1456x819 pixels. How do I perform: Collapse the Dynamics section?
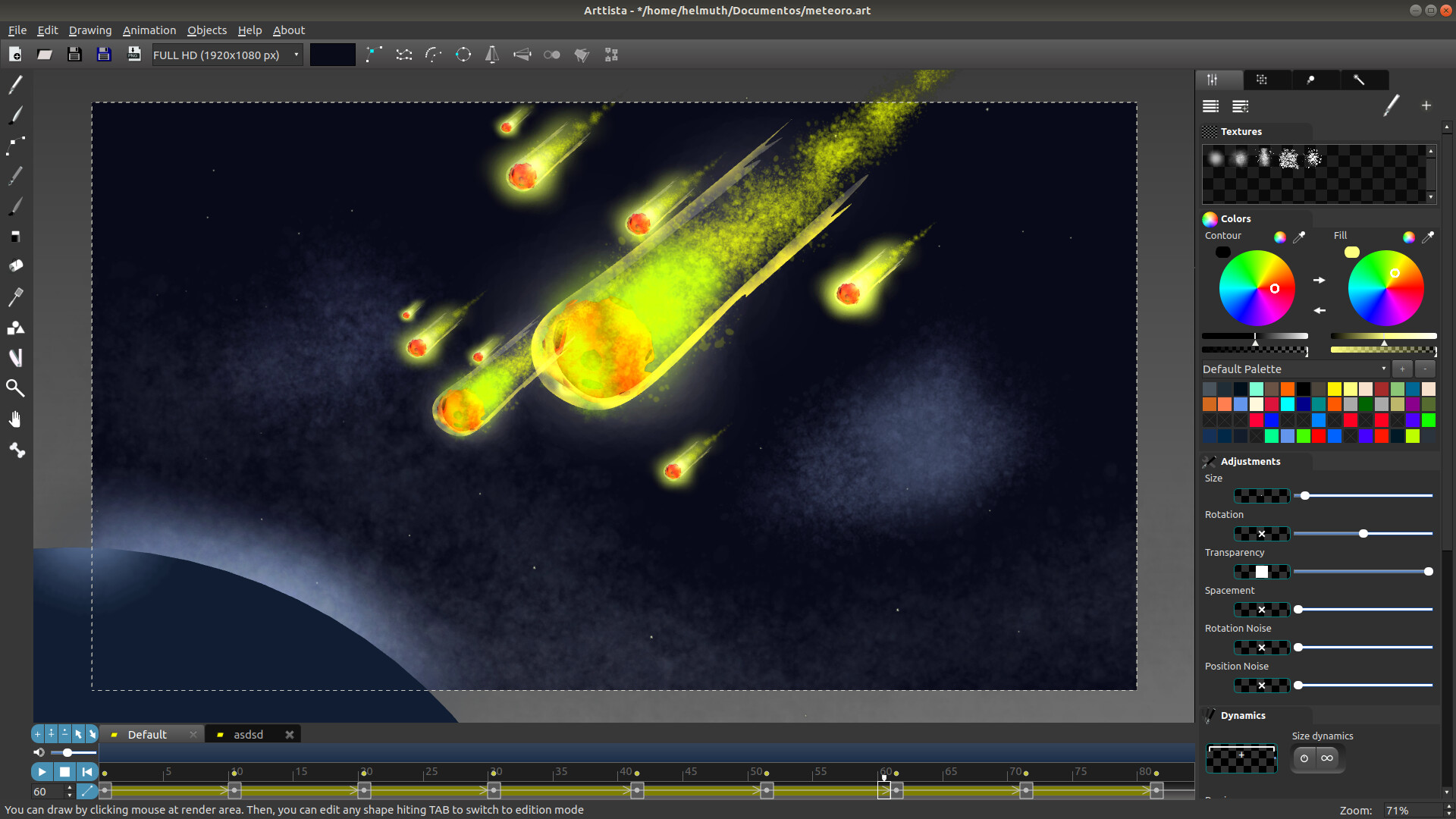pos(1210,715)
